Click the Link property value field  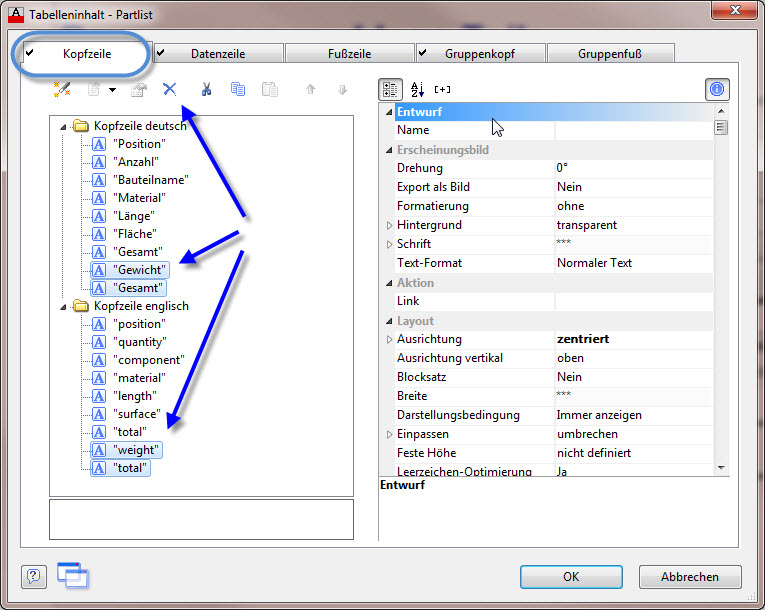[x=633, y=301]
